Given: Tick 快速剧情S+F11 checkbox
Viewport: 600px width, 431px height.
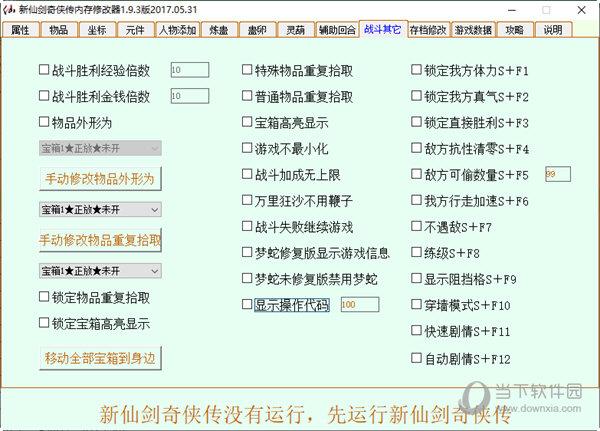Looking at the screenshot, I should (416, 330).
